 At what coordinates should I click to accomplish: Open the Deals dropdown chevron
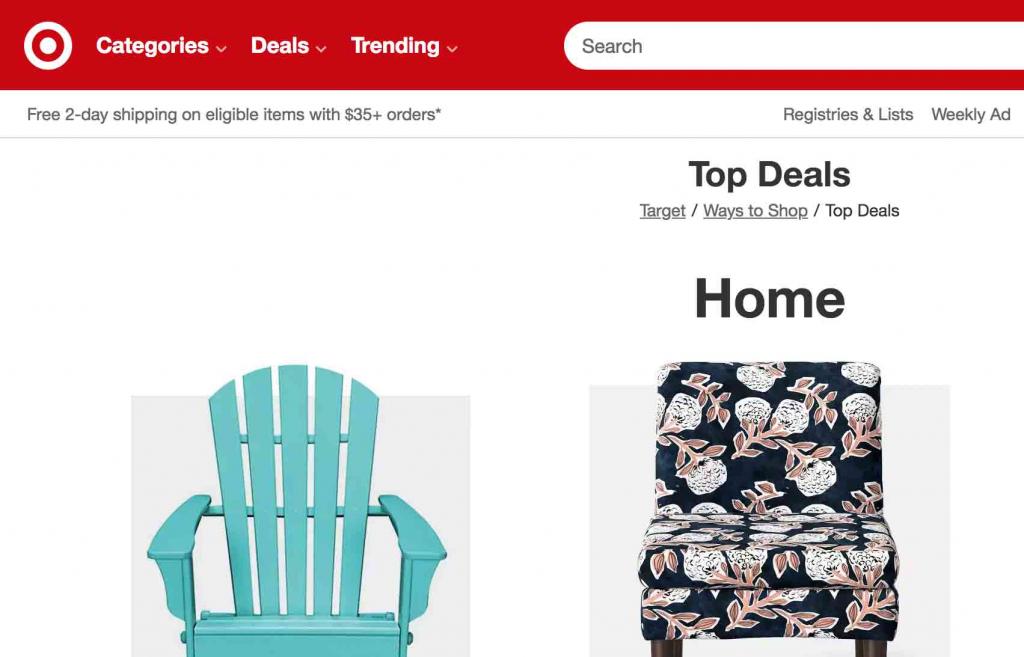click(x=321, y=48)
